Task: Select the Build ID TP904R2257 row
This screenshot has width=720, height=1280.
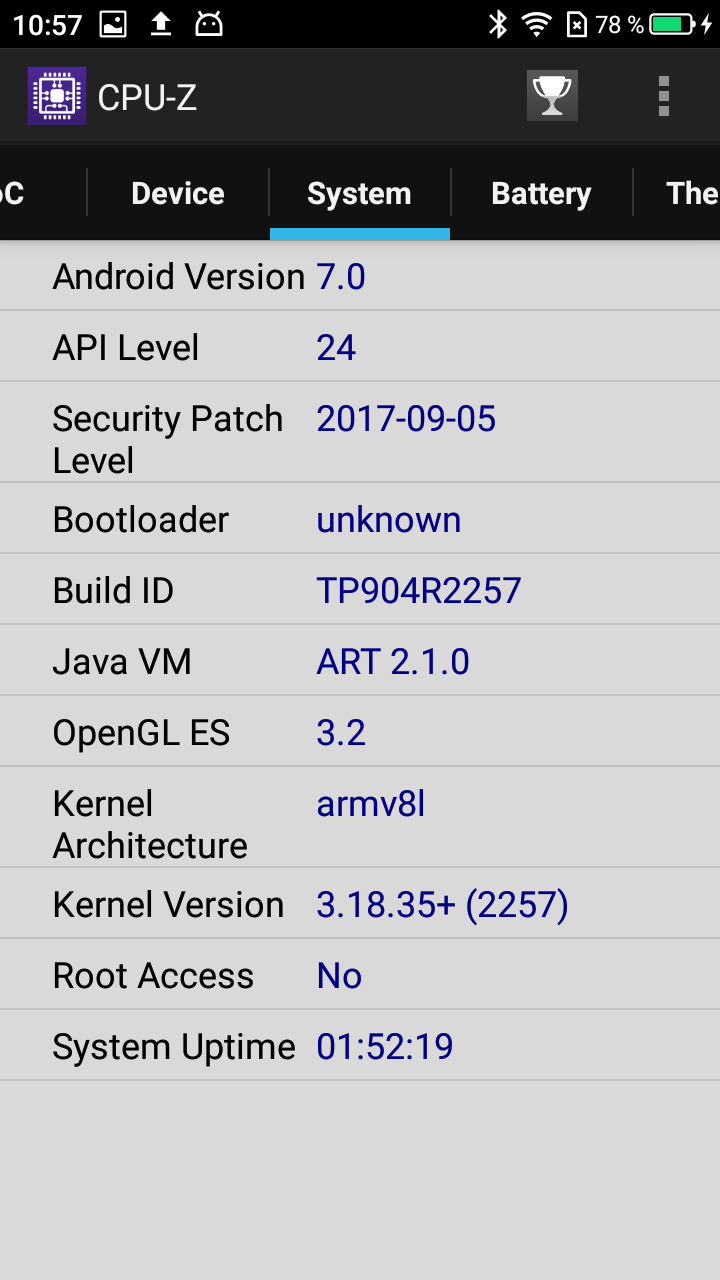Action: [360, 590]
